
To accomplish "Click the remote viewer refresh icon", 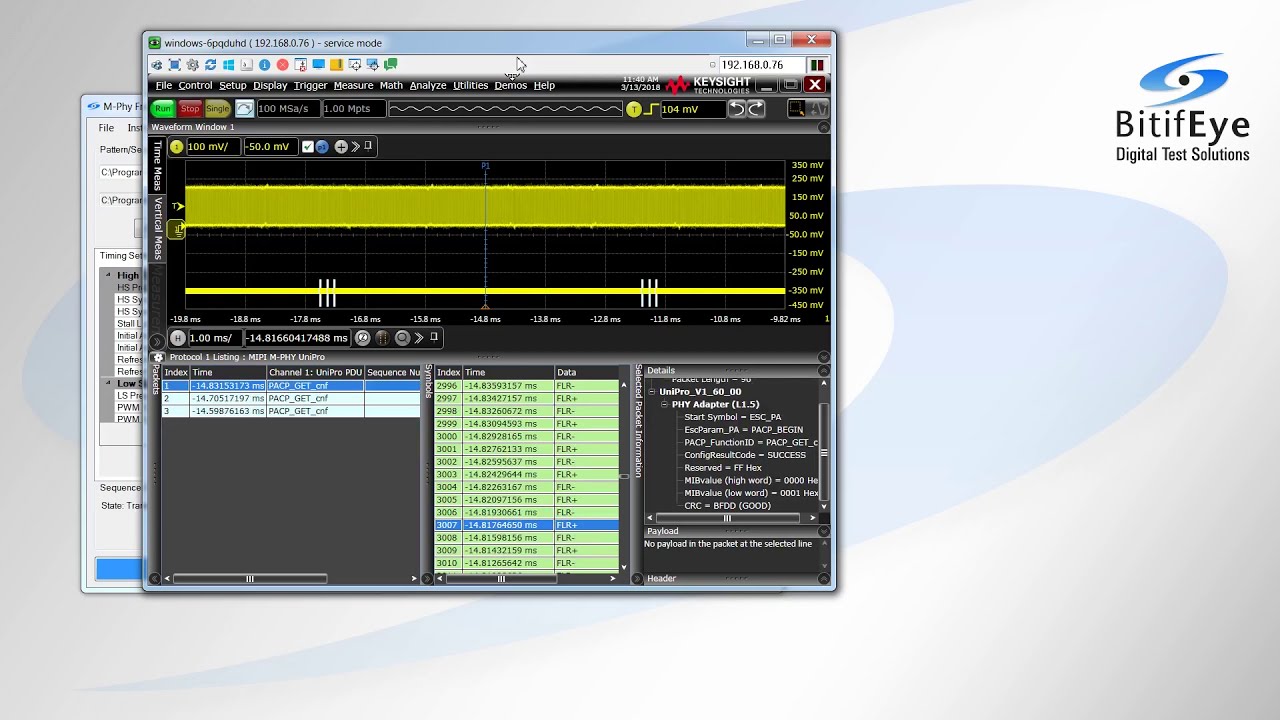I will click(210, 65).
